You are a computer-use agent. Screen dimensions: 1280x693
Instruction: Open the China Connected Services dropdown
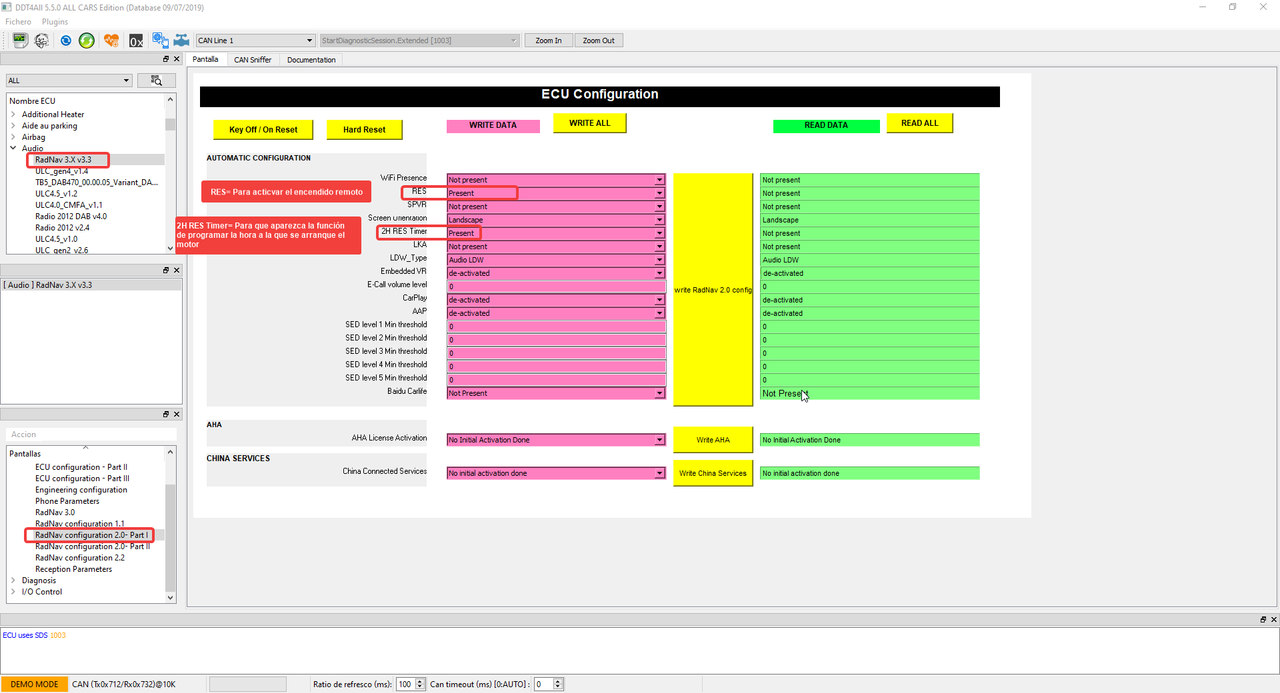[x=556, y=473]
